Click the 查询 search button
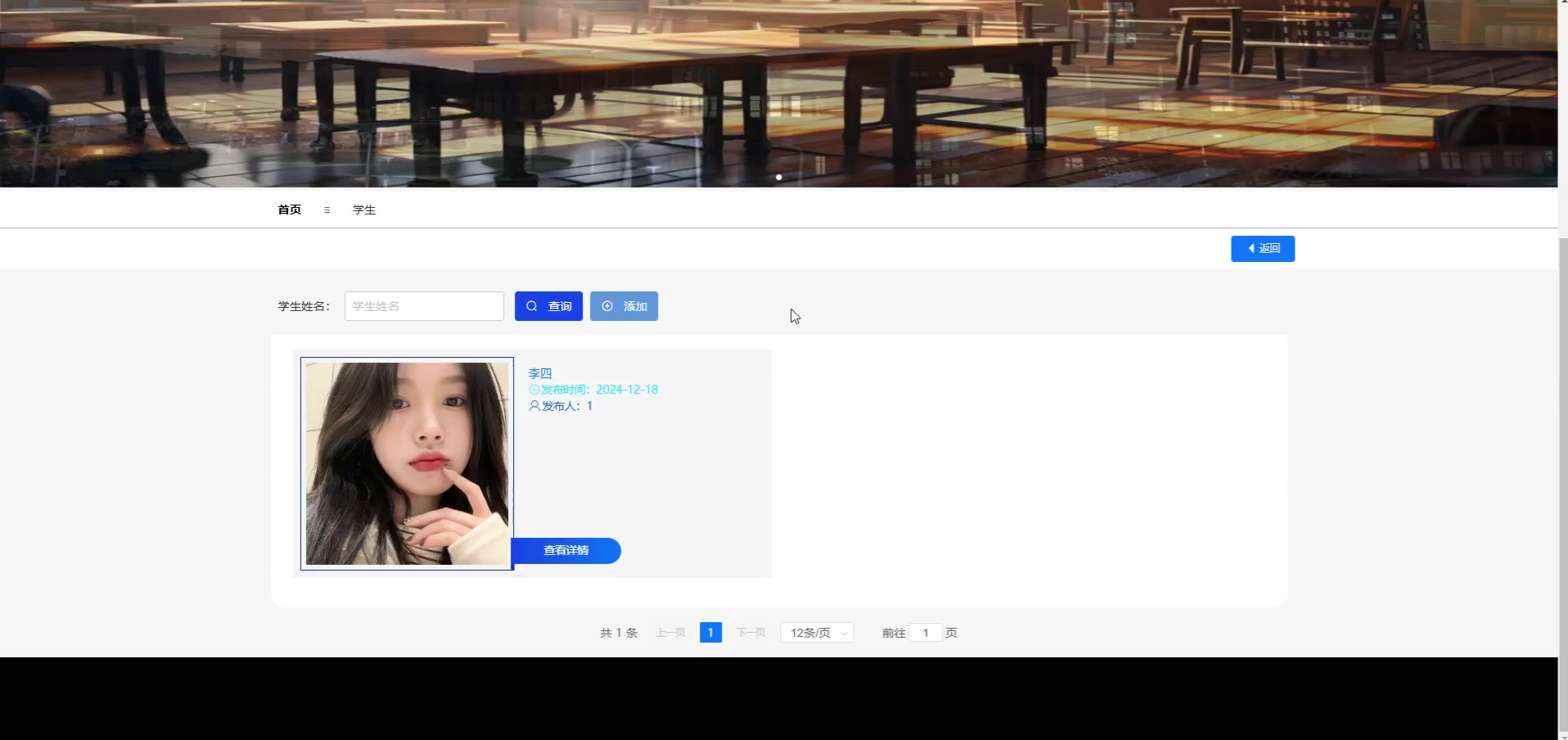This screenshot has height=740, width=1568. [x=548, y=306]
